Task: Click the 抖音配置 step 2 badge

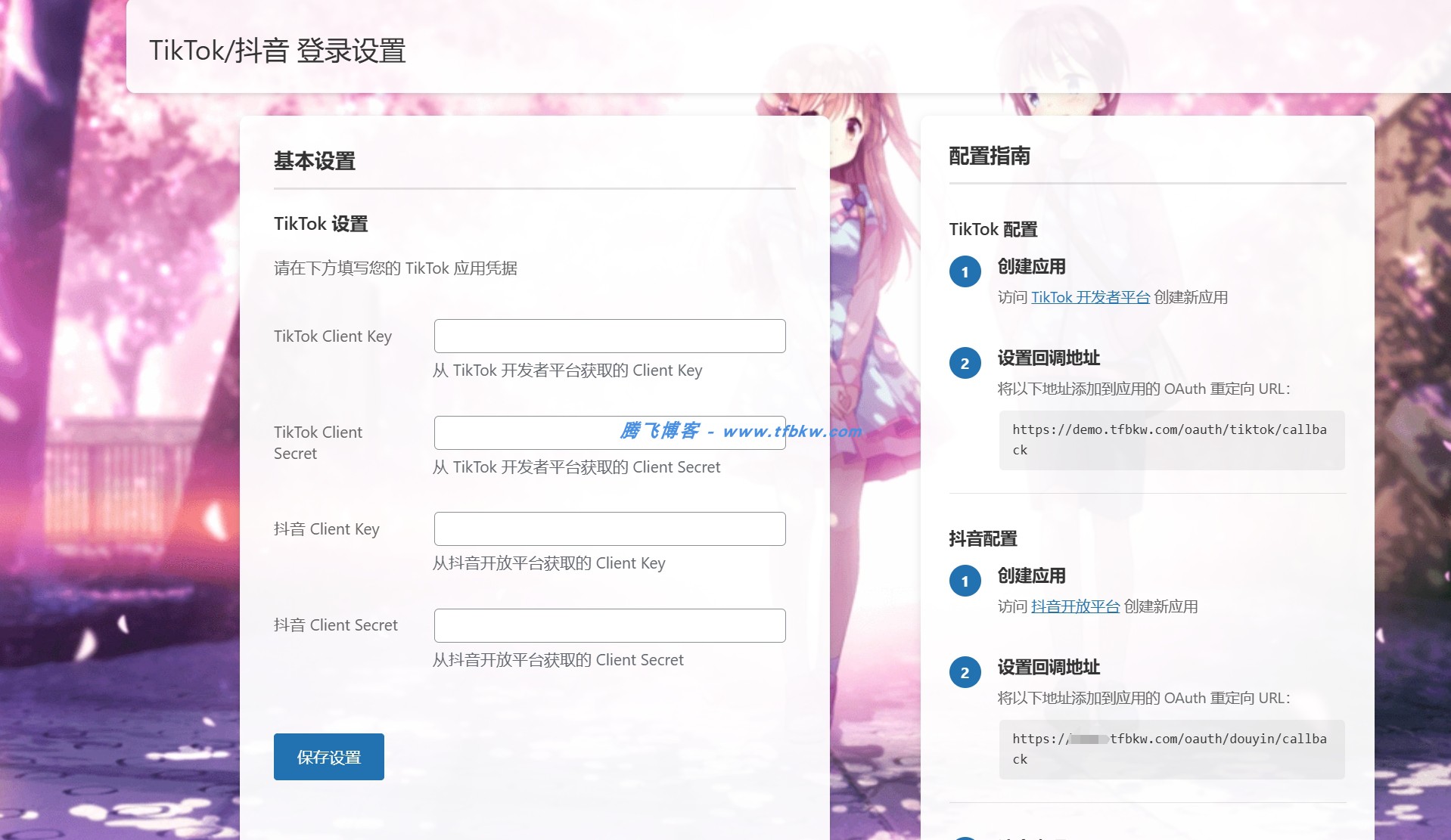Action: pyautogui.click(x=965, y=672)
